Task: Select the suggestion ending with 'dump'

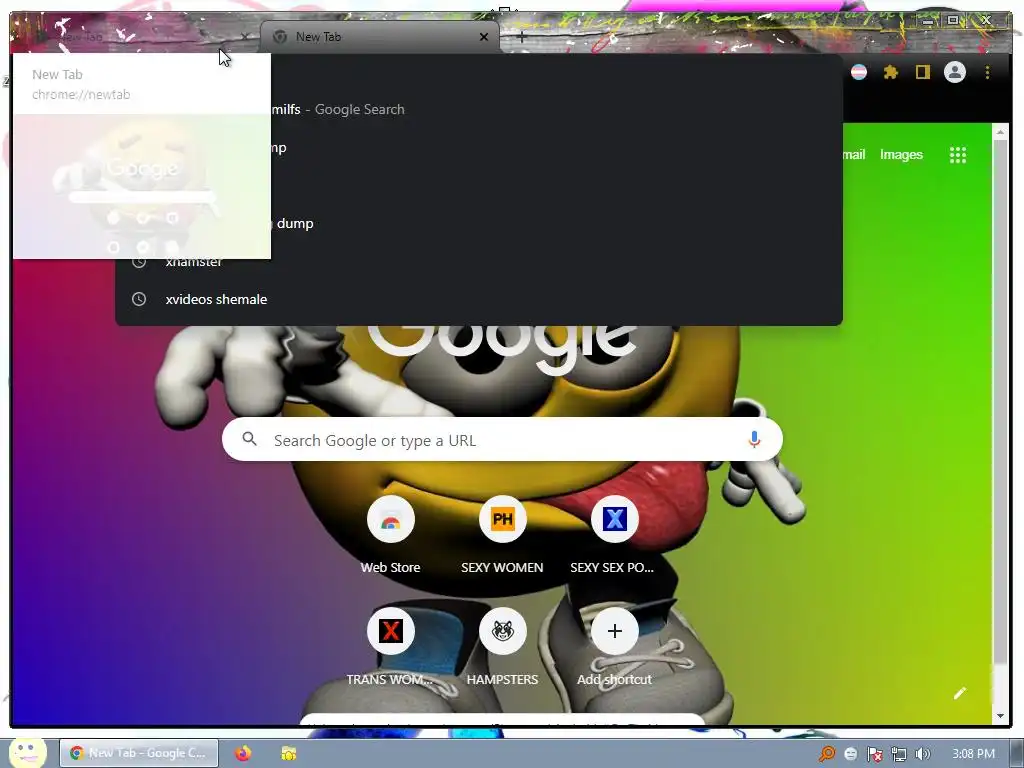Action: [x=479, y=223]
